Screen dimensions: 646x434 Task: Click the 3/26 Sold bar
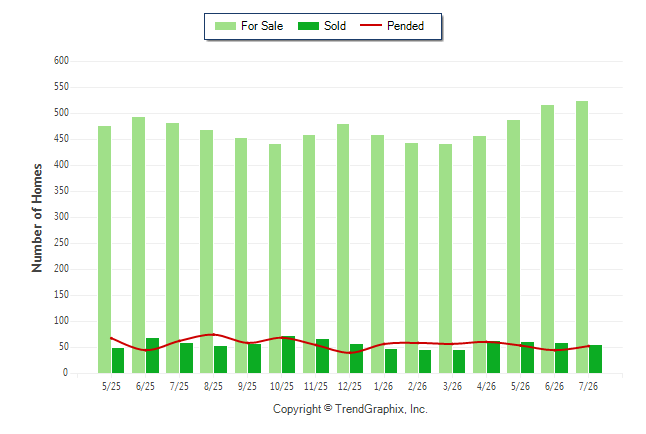tap(459, 361)
